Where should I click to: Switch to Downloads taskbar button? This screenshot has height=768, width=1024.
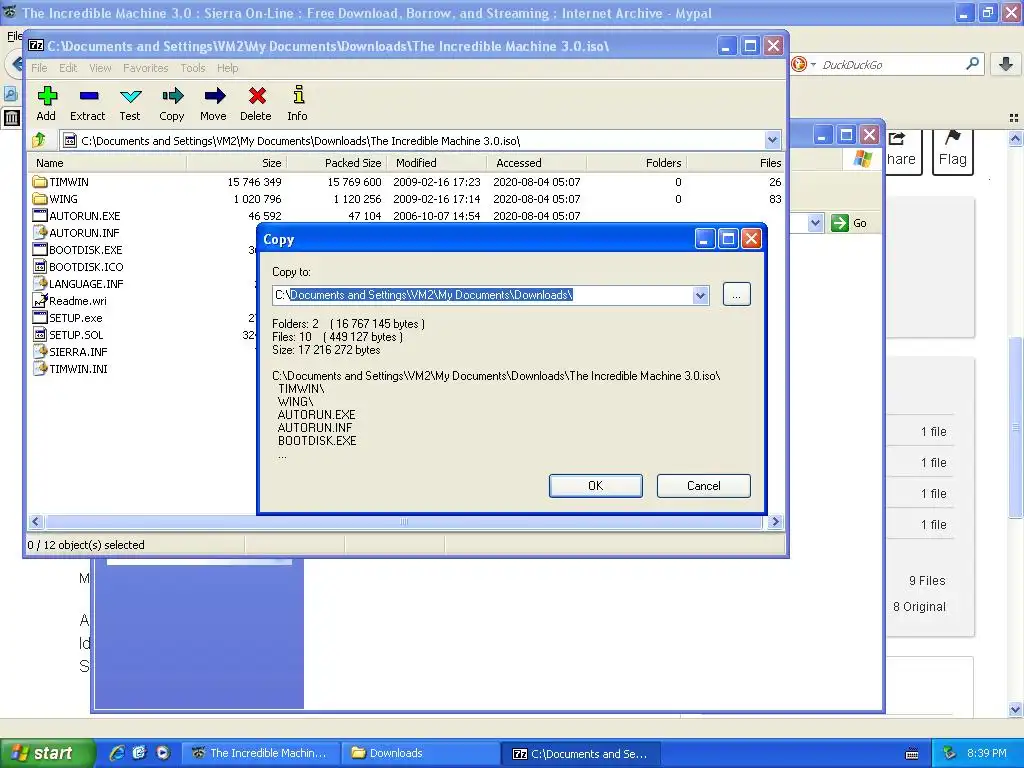[422, 753]
